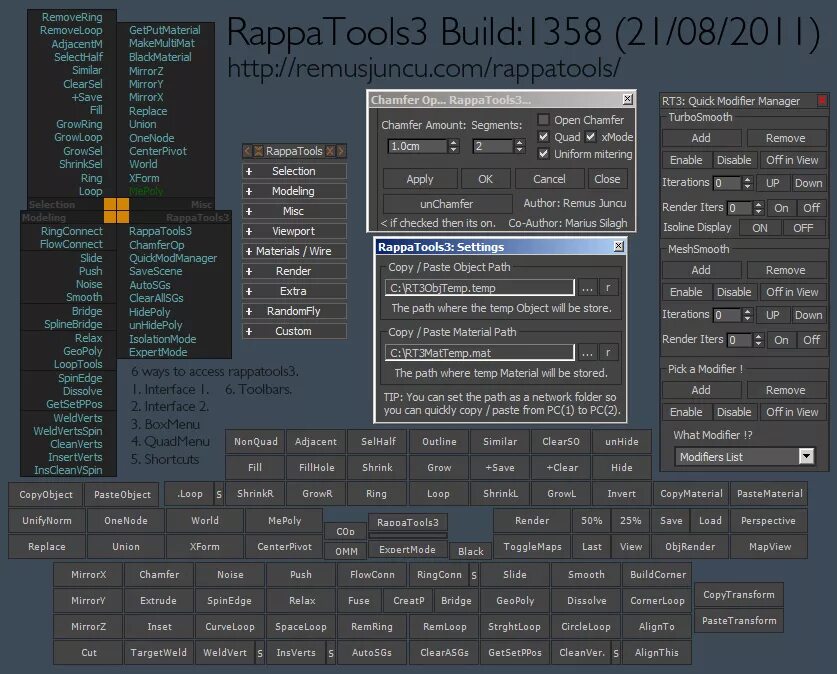Click the right orange X in RappaTools header
The width and height of the screenshot is (837, 674).
[330, 151]
